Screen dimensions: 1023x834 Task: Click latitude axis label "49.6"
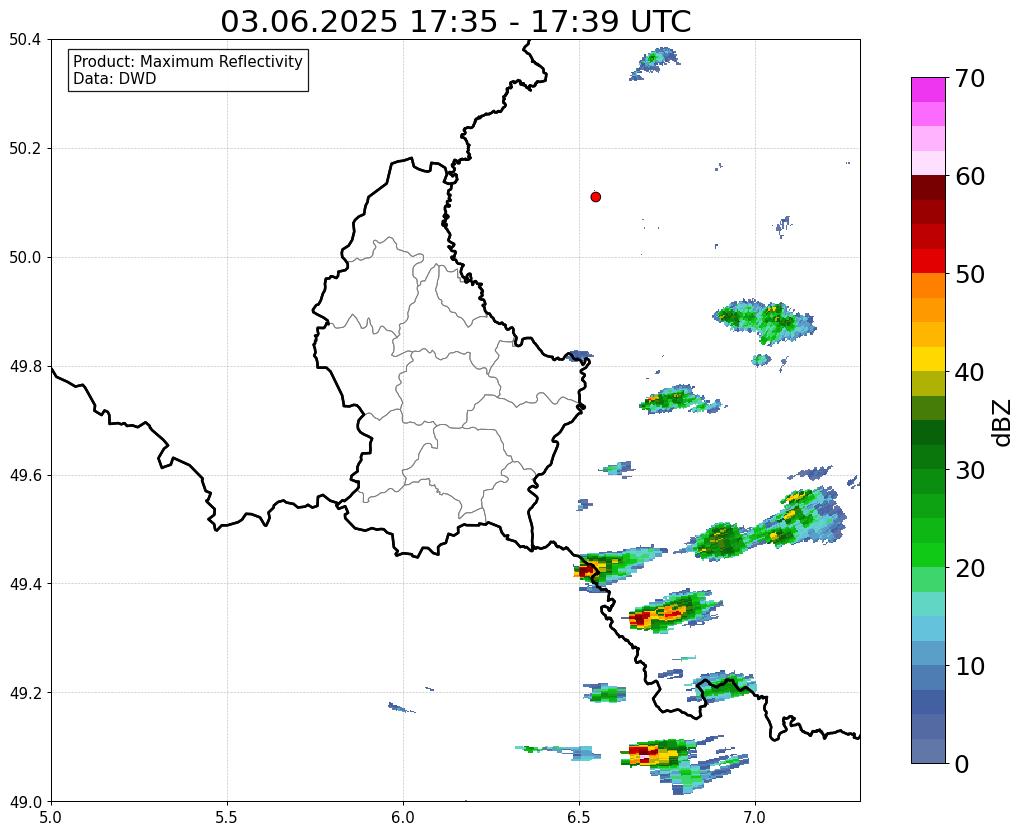pyautogui.click(x=25, y=476)
